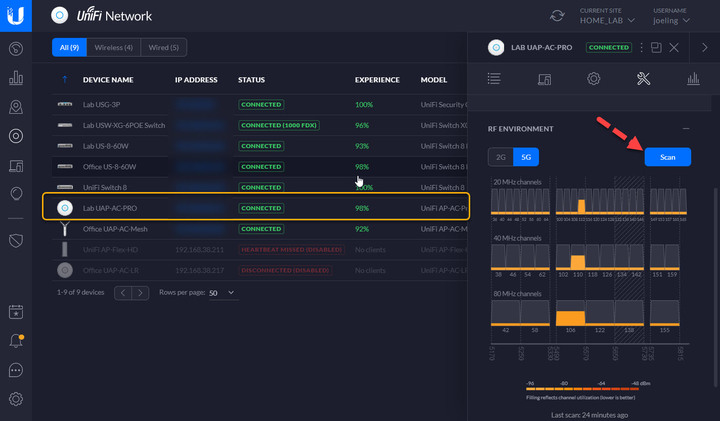The width and height of the screenshot is (720, 421).
Task: Click the 80 MHz channel 106 orange block
Action: 570,318
